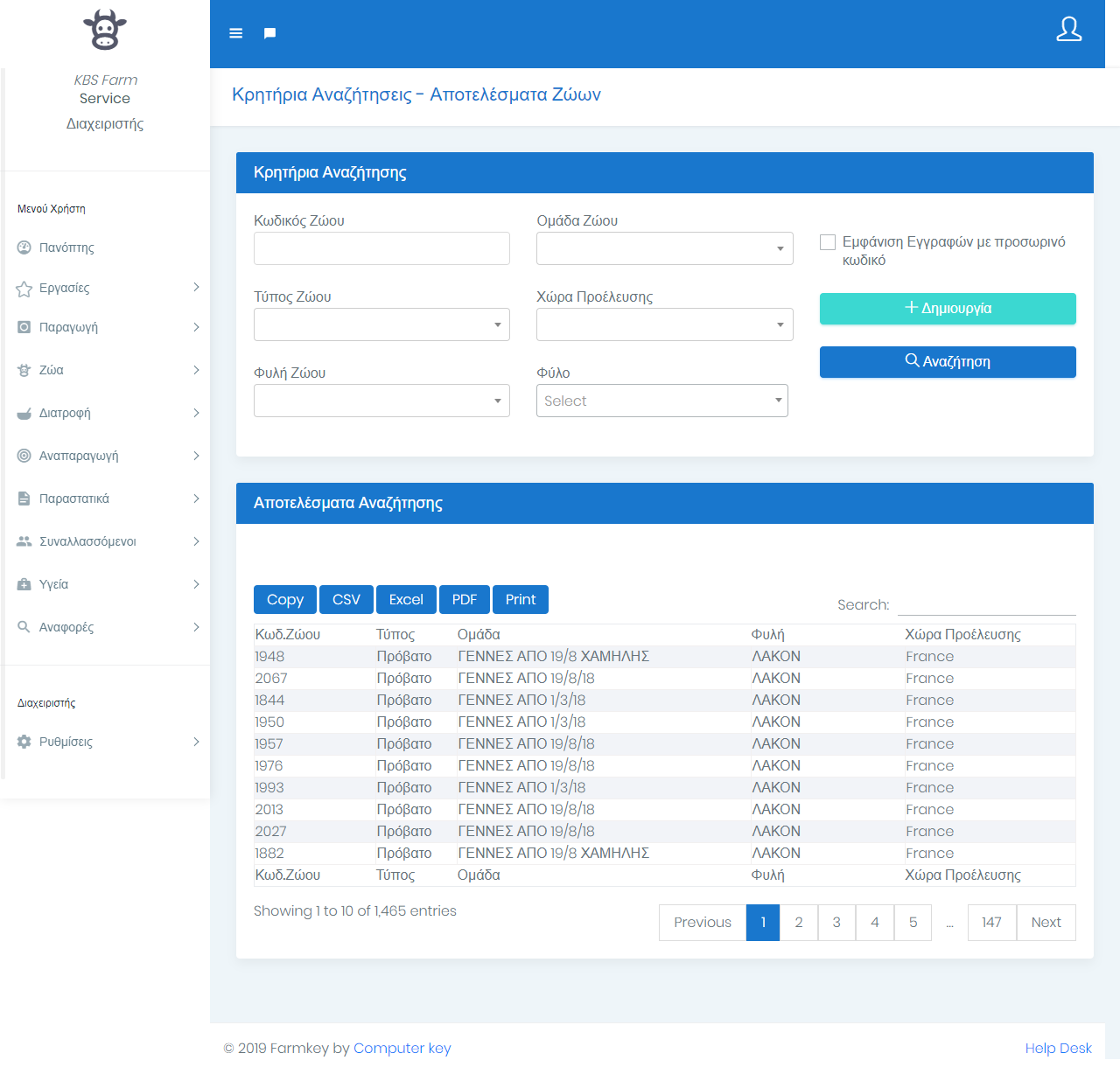1120x1074 pixels.
Task: Open the Πανόπτης dashboard icon
Action: pos(24,248)
